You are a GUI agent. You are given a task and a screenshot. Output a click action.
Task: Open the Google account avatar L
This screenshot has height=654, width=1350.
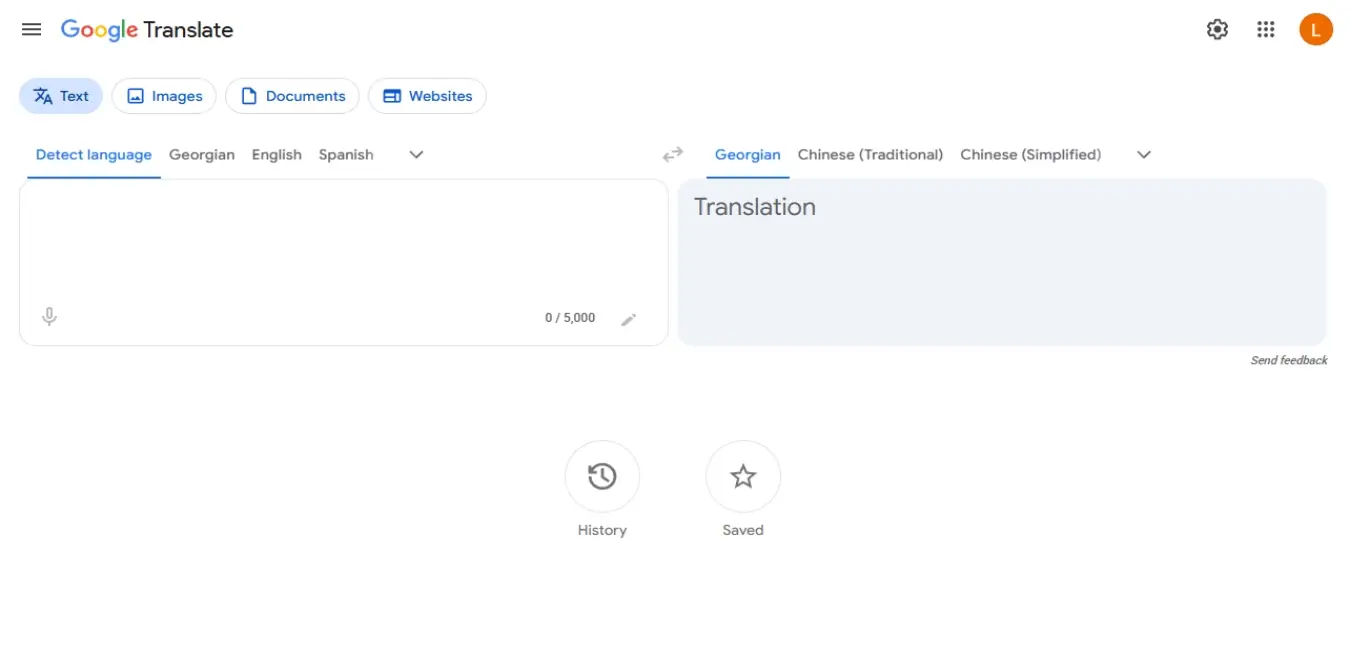1316,30
